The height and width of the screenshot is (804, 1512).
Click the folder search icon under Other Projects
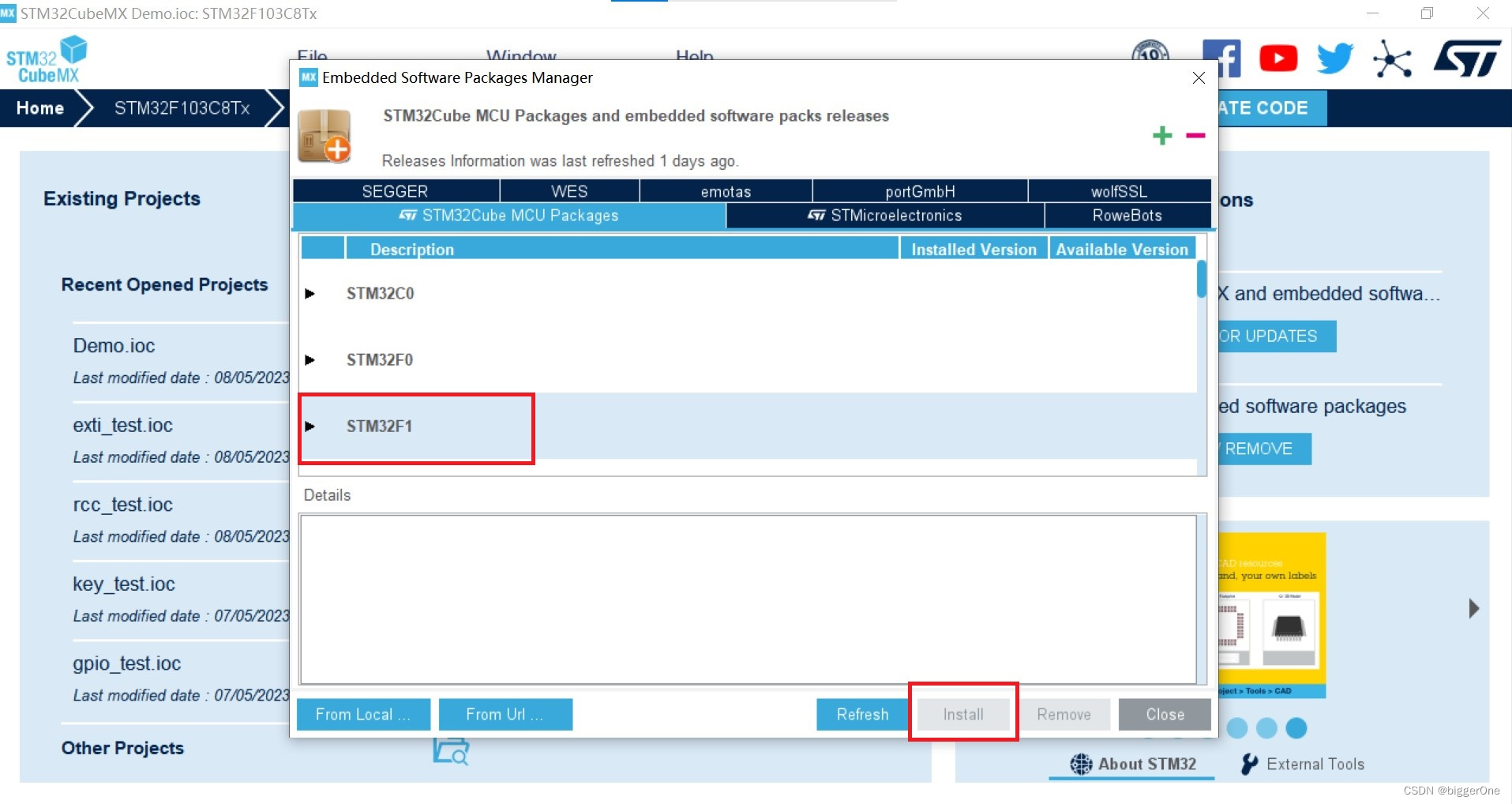pyautogui.click(x=452, y=750)
